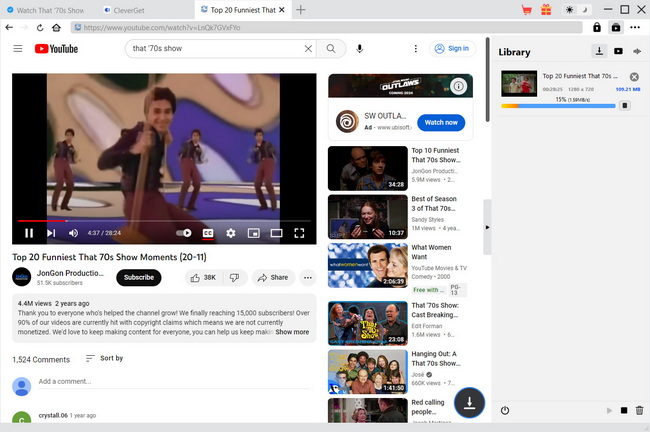Click the YouTube search magnifier button

coord(331,49)
